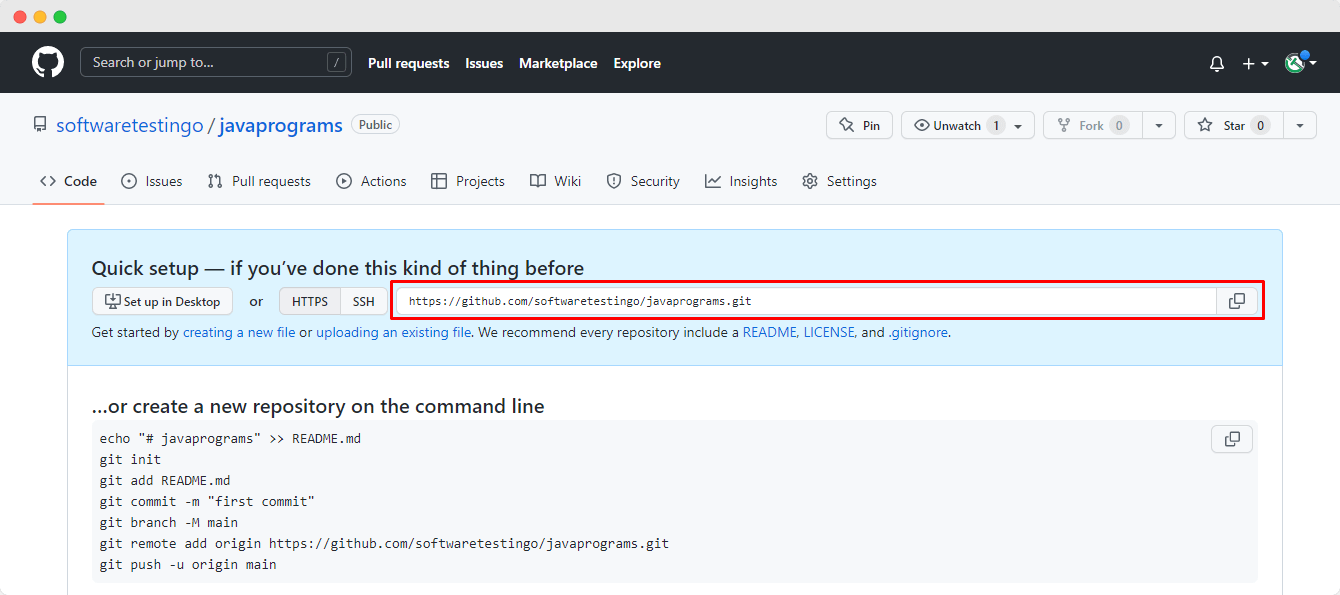Image resolution: width=1340 pixels, height=595 pixels.
Task: Pin the javaprograms repository
Action: point(859,125)
